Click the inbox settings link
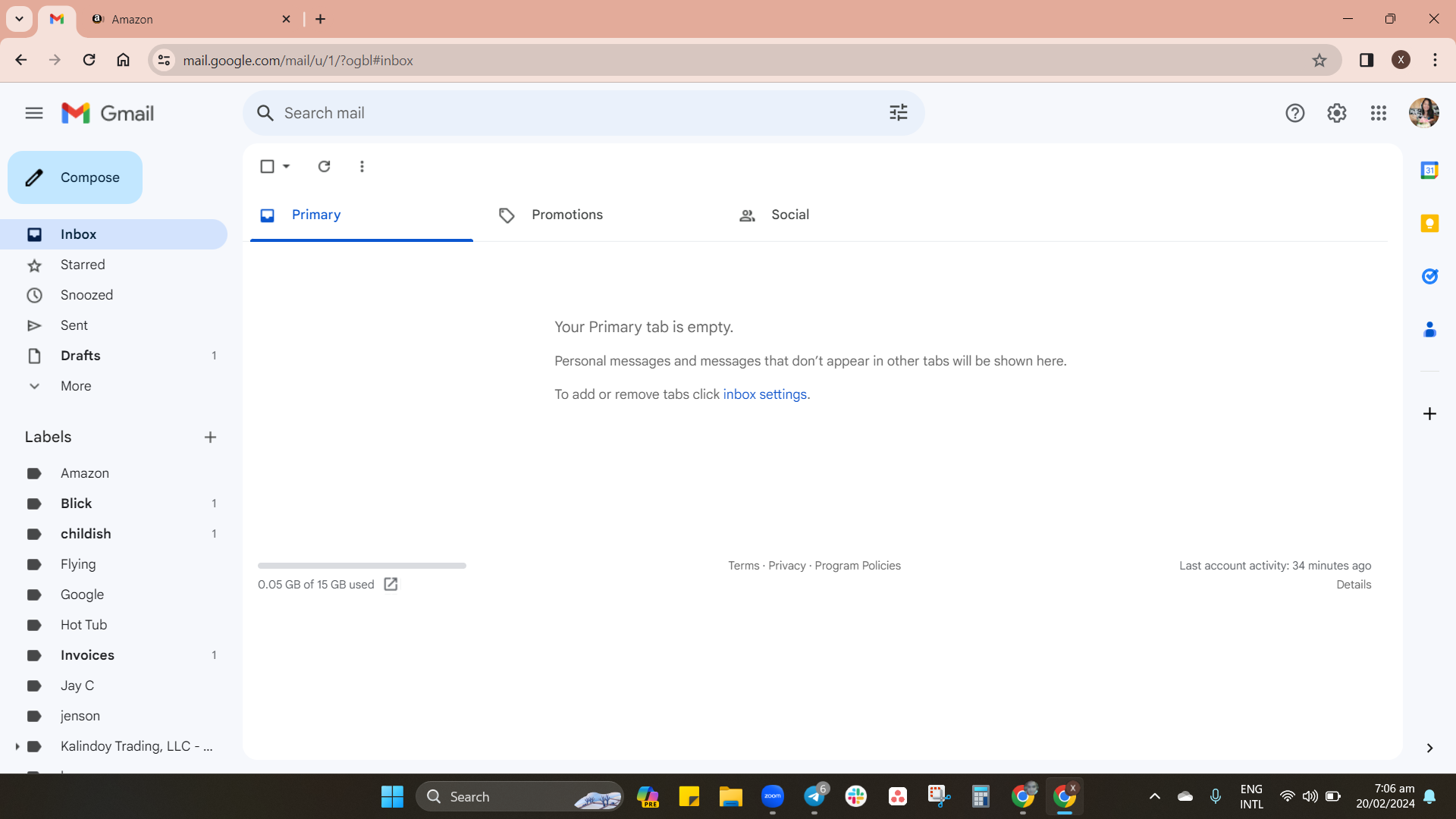Viewport: 1456px width, 819px height. (x=765, y=394)
